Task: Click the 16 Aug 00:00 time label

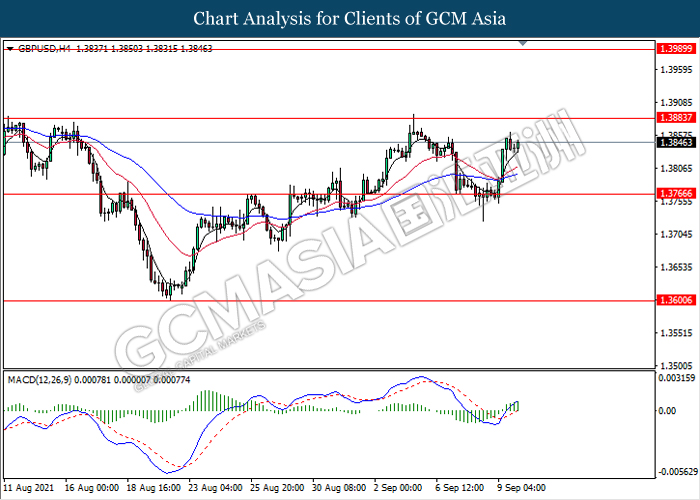Action: coord(92,488)
